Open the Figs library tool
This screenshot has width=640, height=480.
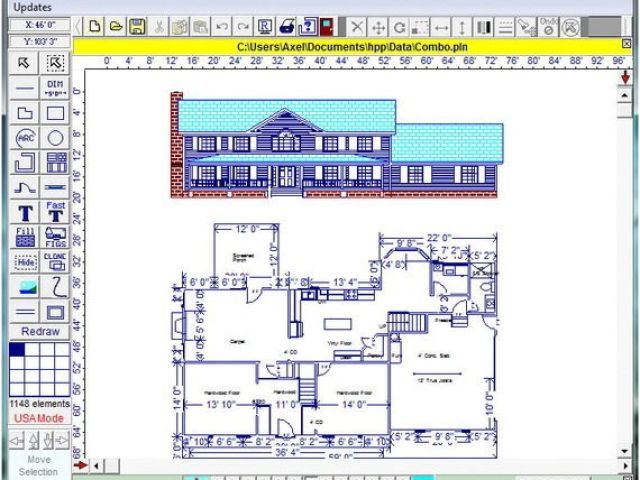click(x=55, y=237)
